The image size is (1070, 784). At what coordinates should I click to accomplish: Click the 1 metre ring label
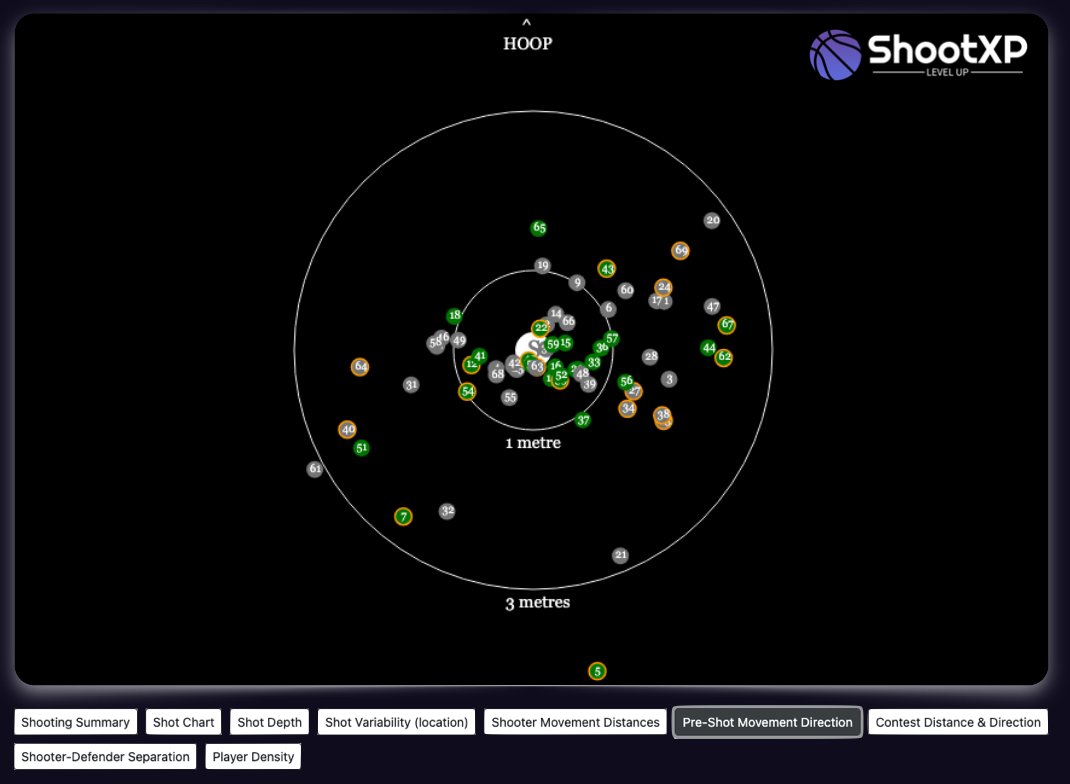pyautogui.click(x=533, y=443)
